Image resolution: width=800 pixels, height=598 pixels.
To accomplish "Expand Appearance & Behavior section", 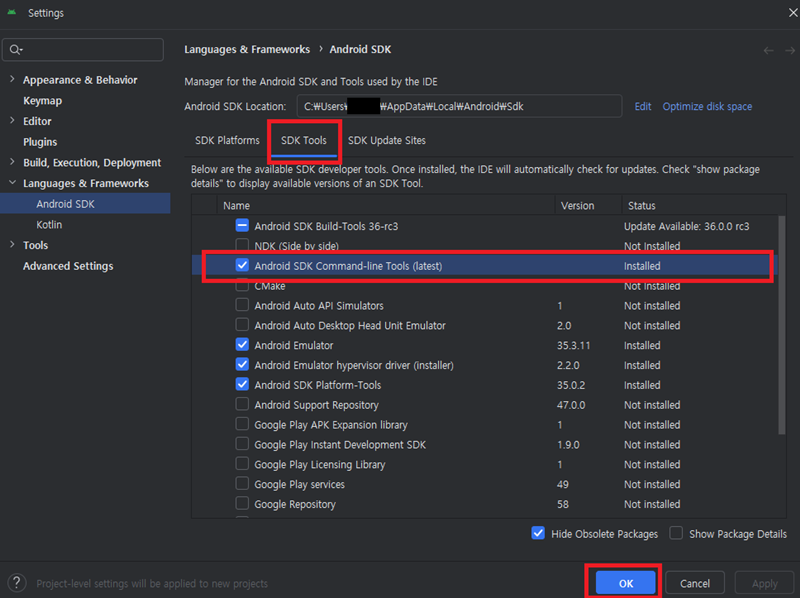I will (x=12, y=80).
